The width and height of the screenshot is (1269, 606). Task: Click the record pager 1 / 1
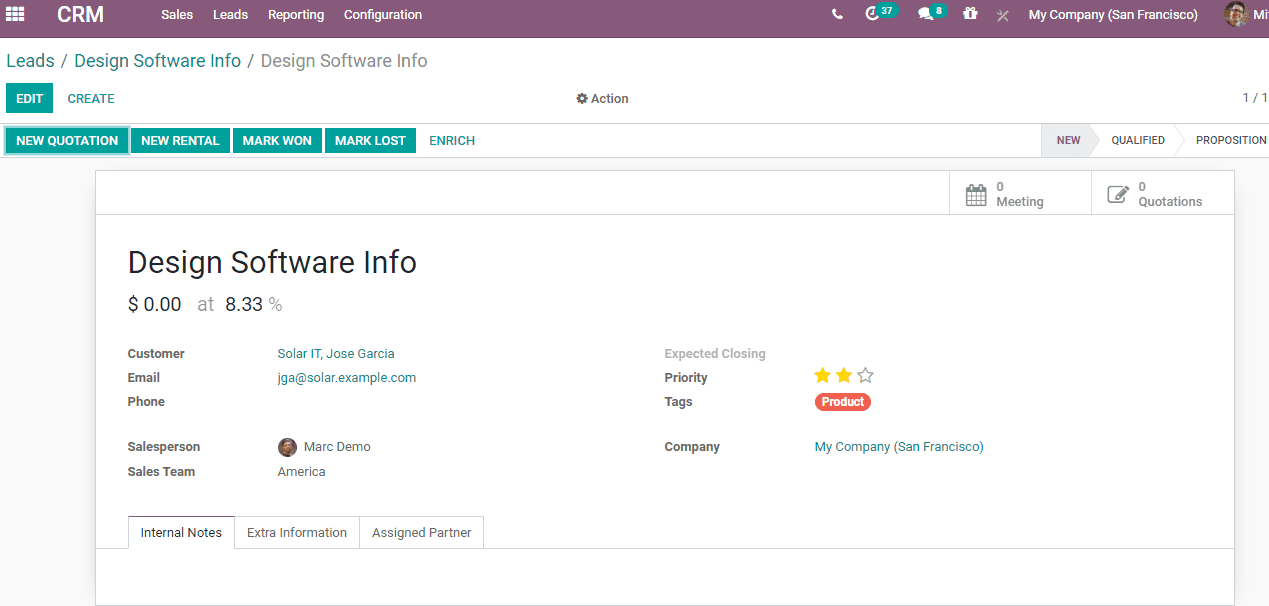(1255, 98)
